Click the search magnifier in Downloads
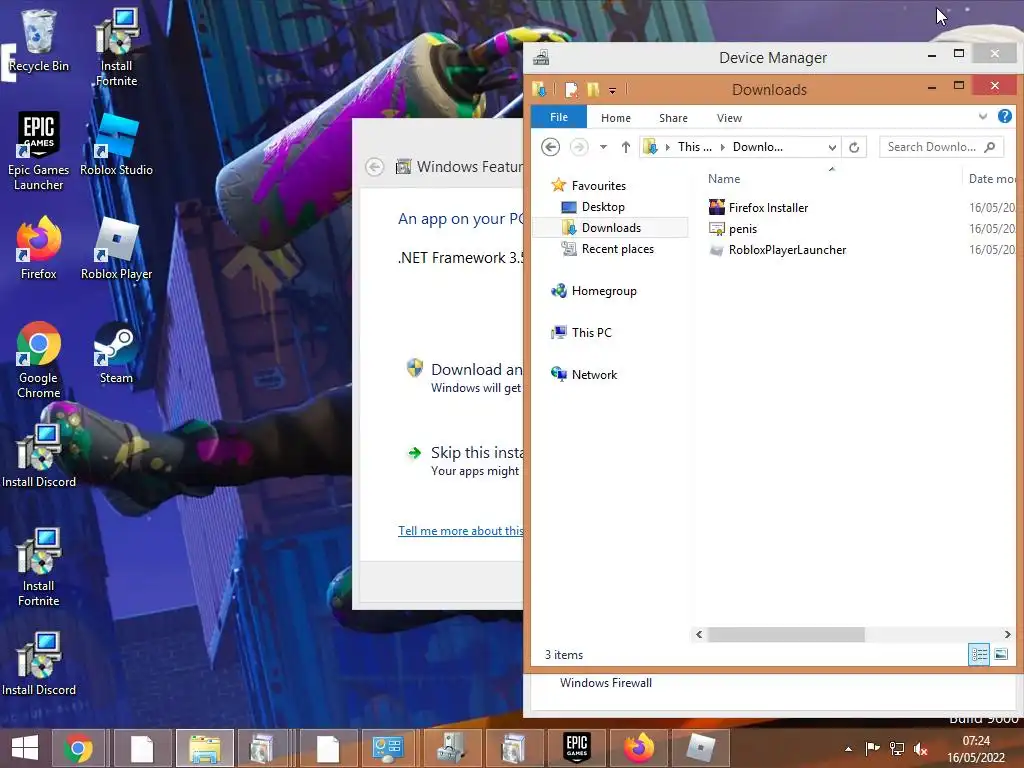The width and height of the screenshot is (1024, 768). 990,147
